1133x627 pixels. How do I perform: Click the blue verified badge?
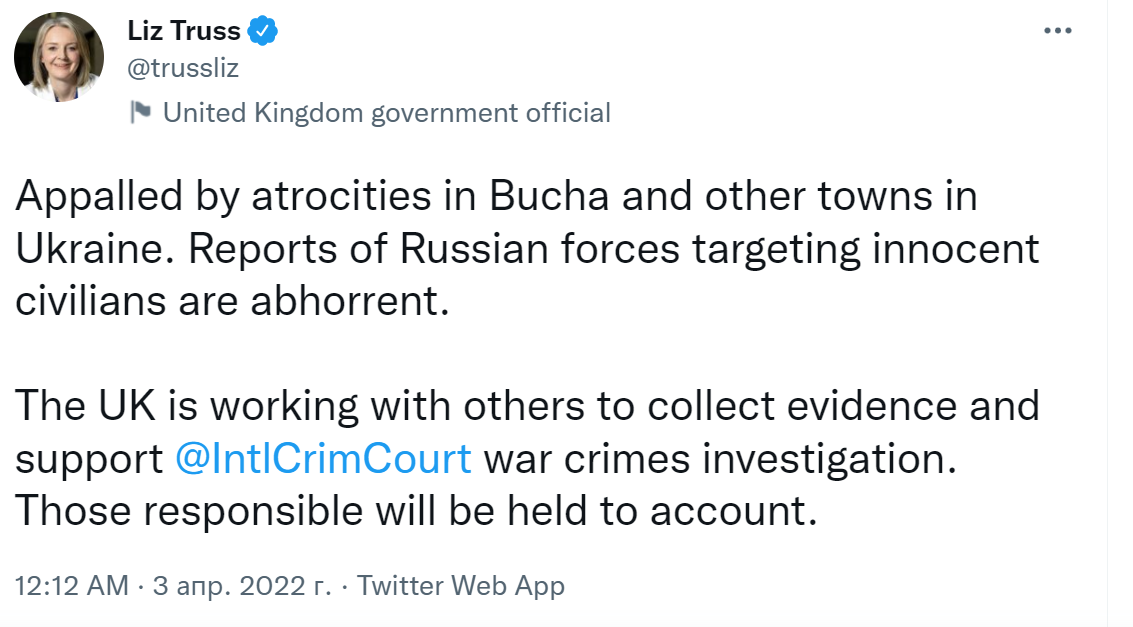[x=263, y=31]
